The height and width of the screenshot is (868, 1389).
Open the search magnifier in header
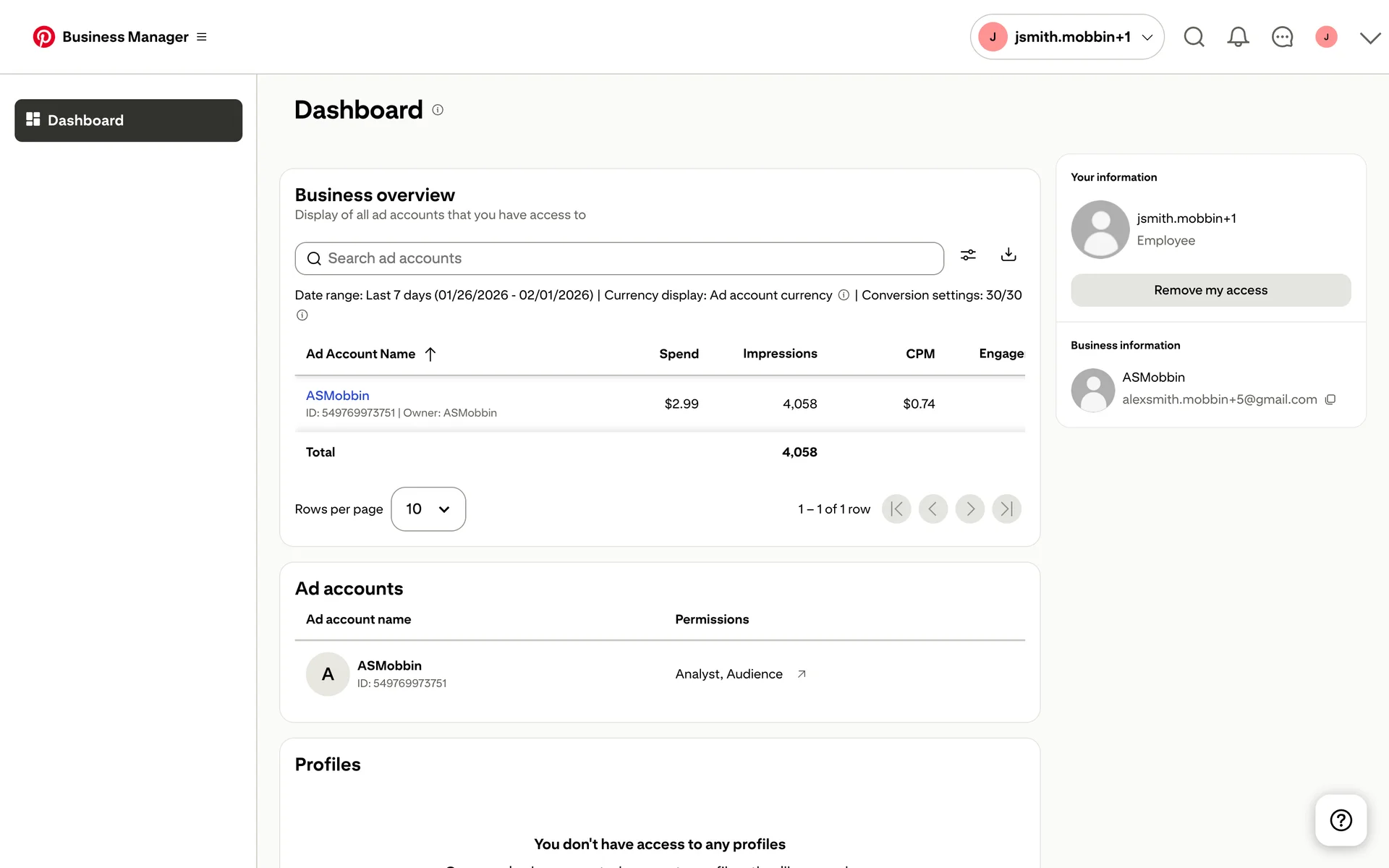click(x=1194, y=37)
